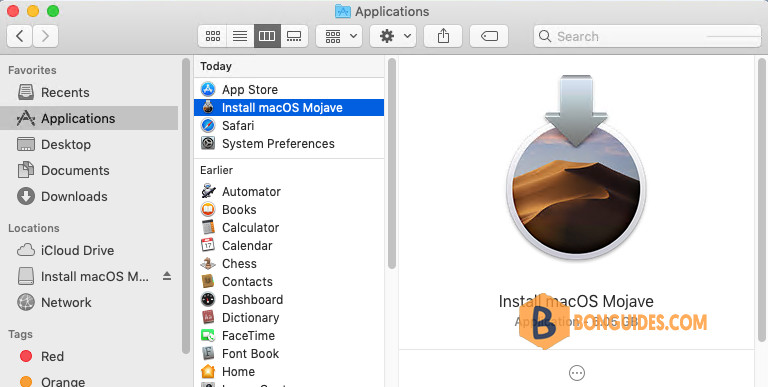Click the Chess app icon
Screen dimensions: 768x387
[208, 263]
